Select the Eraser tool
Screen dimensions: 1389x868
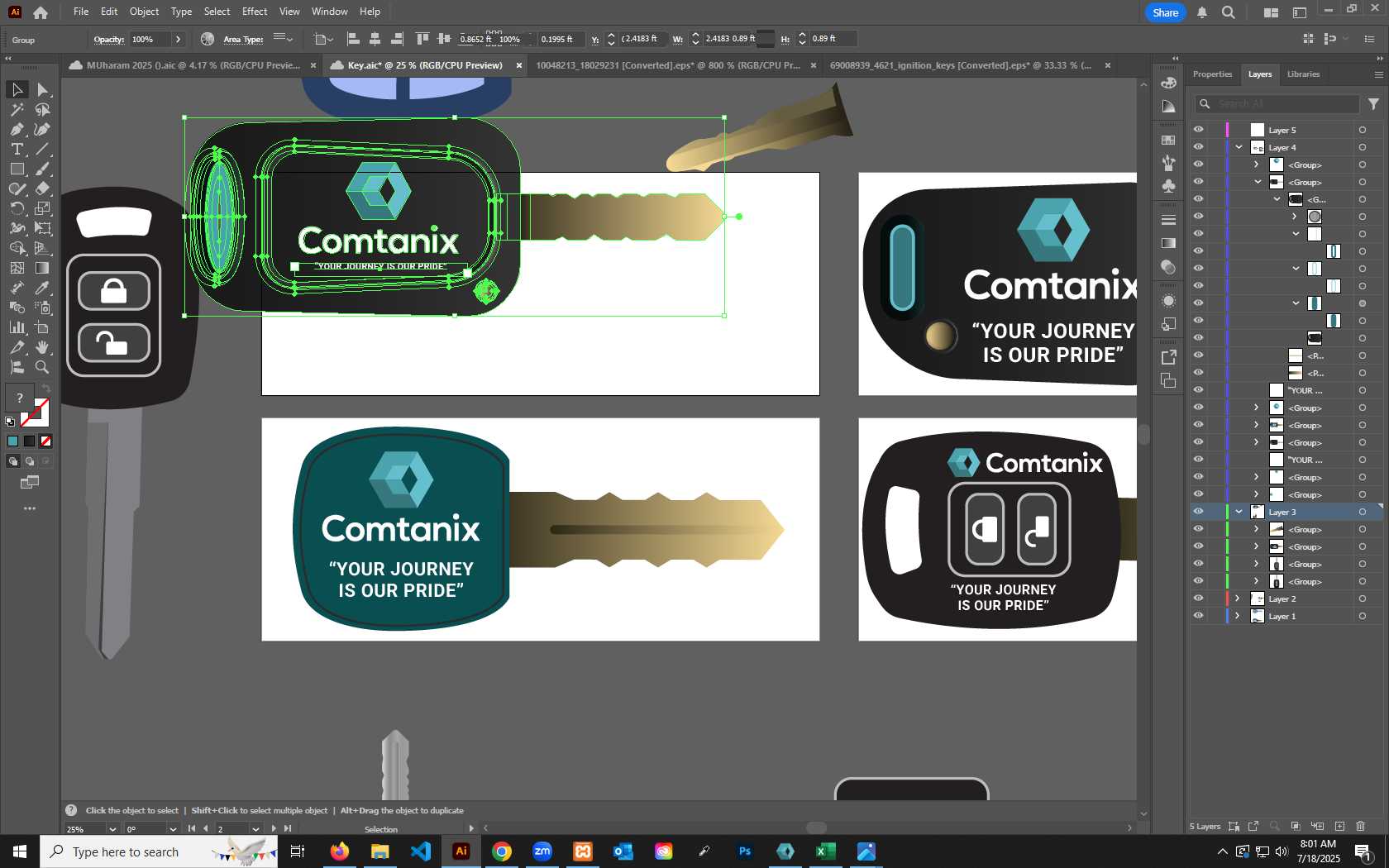tap(43, 188)
